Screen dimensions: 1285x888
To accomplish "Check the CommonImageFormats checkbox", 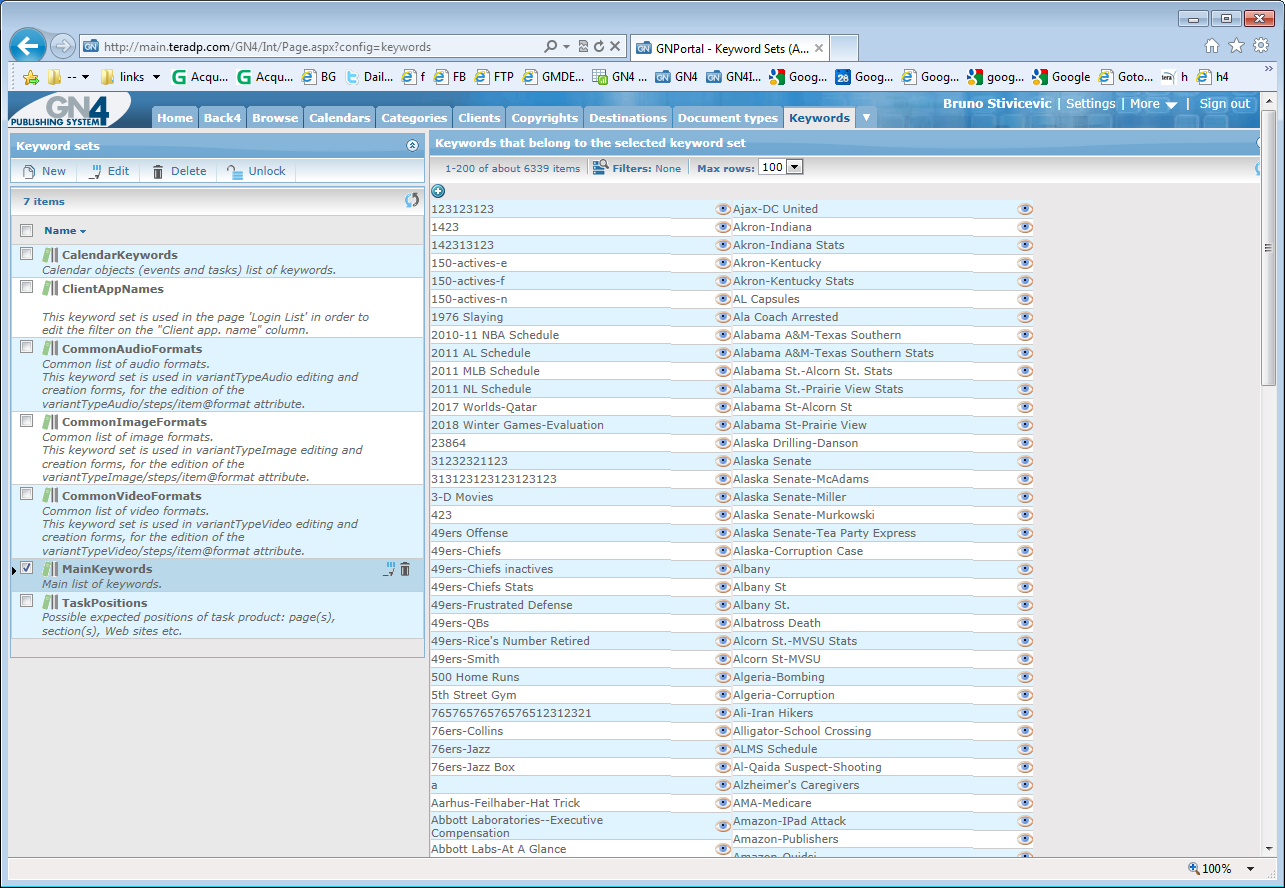I will (27, 421).
